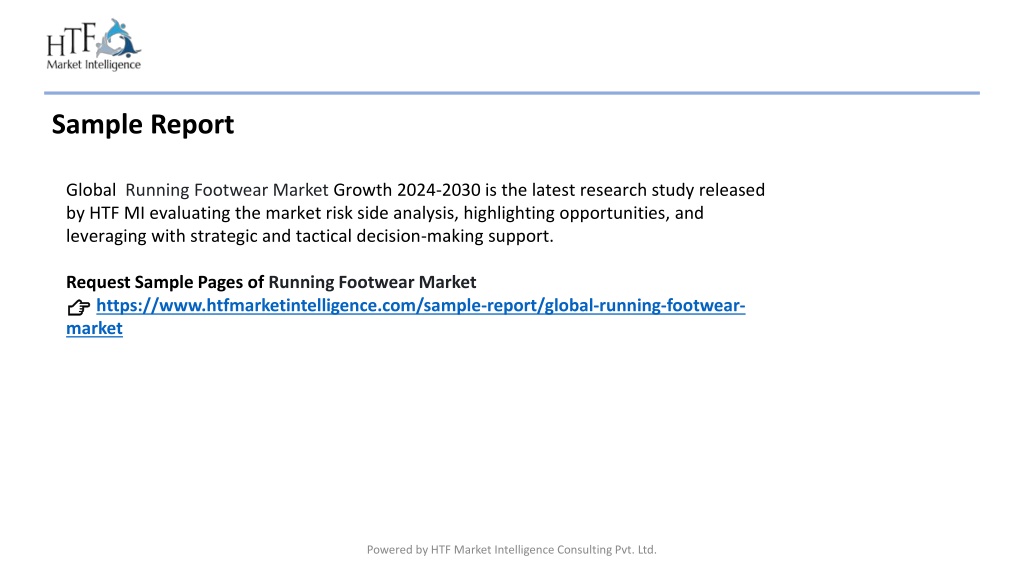Click the gray "Running Footwear Market" text in the paragraph

coord(227,190)
